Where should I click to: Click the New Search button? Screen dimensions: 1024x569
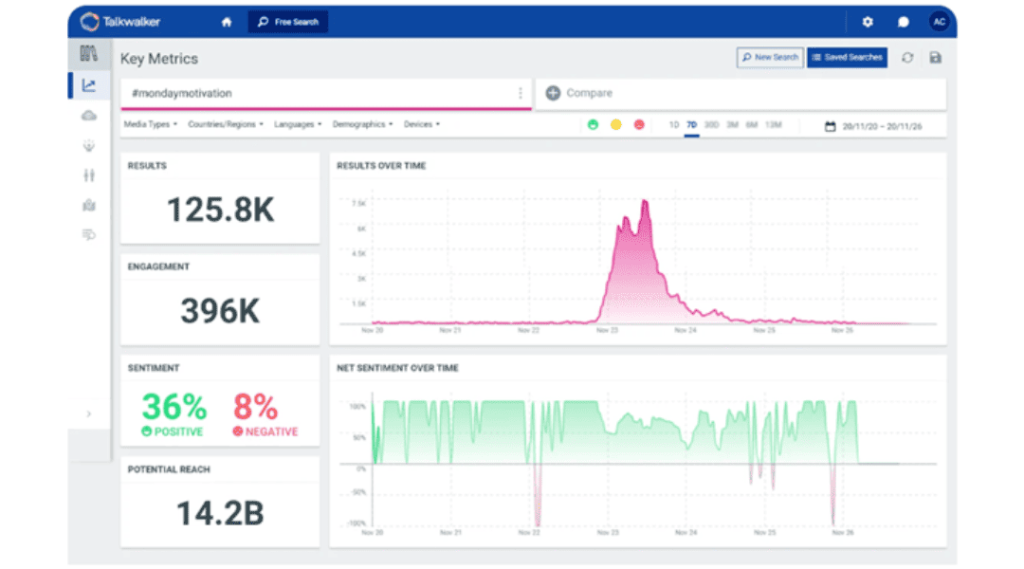tap(770, 58)
